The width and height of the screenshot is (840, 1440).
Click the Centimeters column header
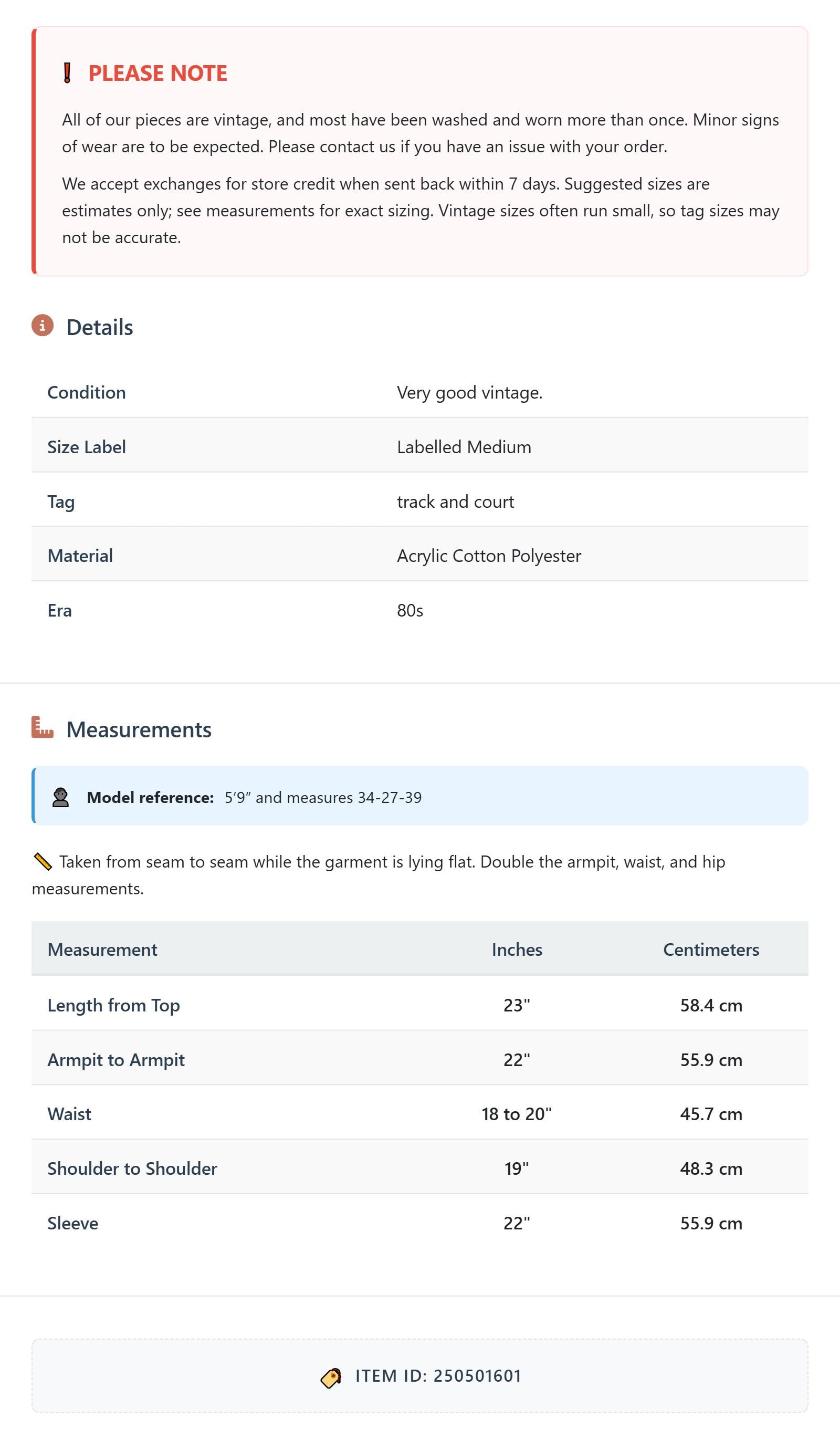coord(711,949)
